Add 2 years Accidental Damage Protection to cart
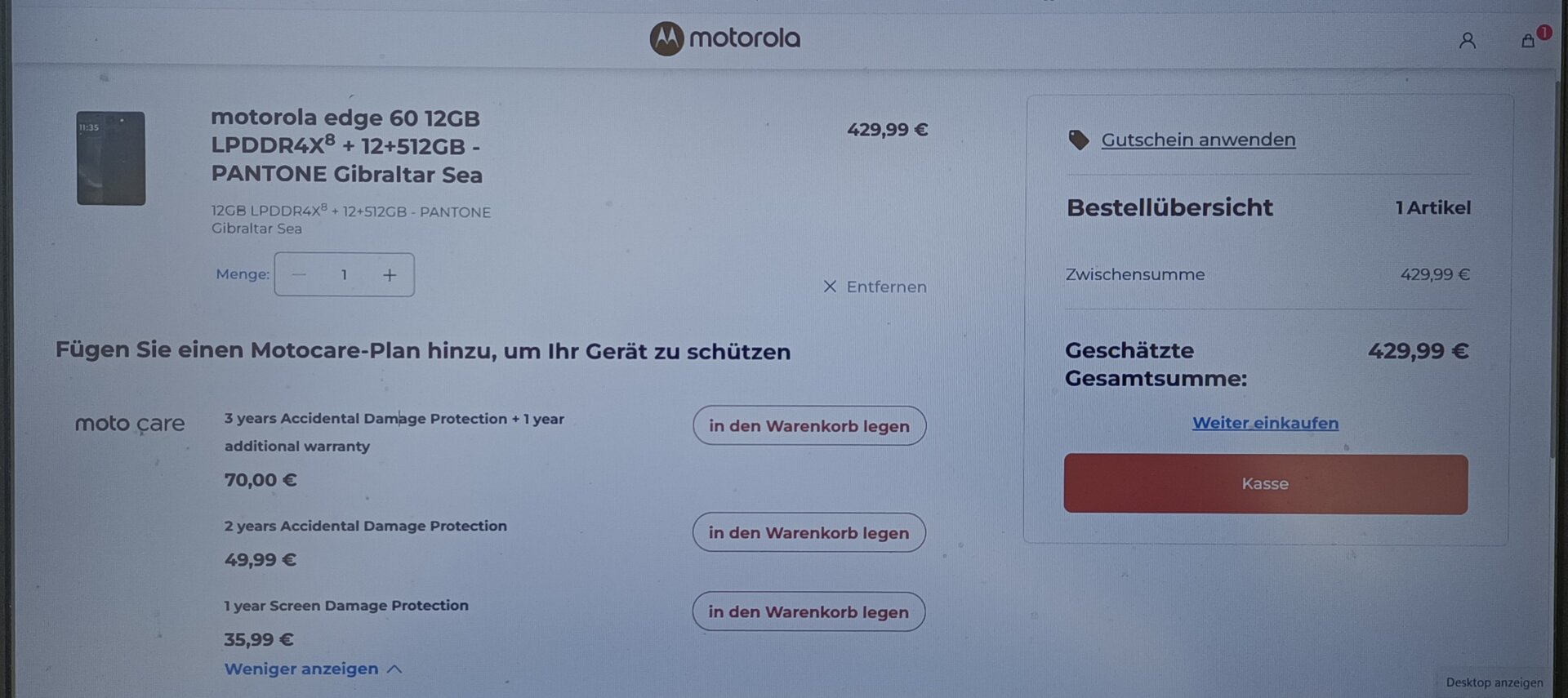Image resolution: width=1568 pixels, height=698 pixels. [808, 532]
